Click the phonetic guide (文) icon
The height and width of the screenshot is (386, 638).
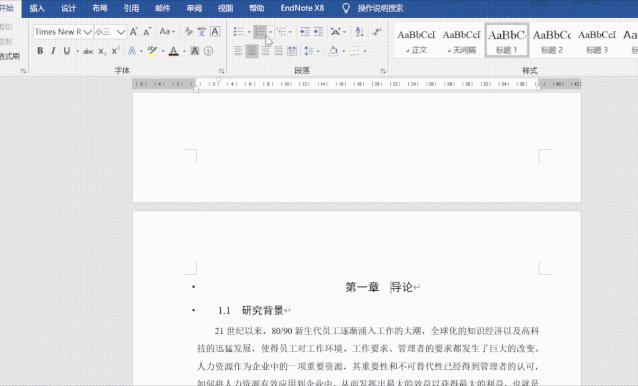[201, 32]
